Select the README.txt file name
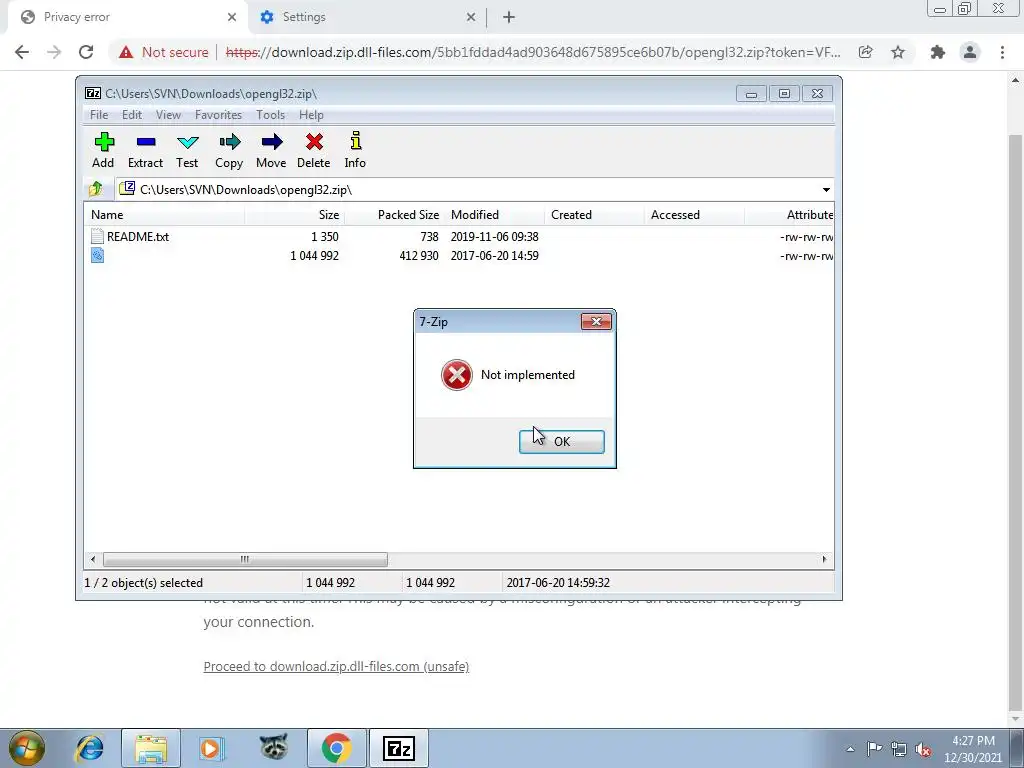This screenshot has height=768, width=1024. pos(138,236)
